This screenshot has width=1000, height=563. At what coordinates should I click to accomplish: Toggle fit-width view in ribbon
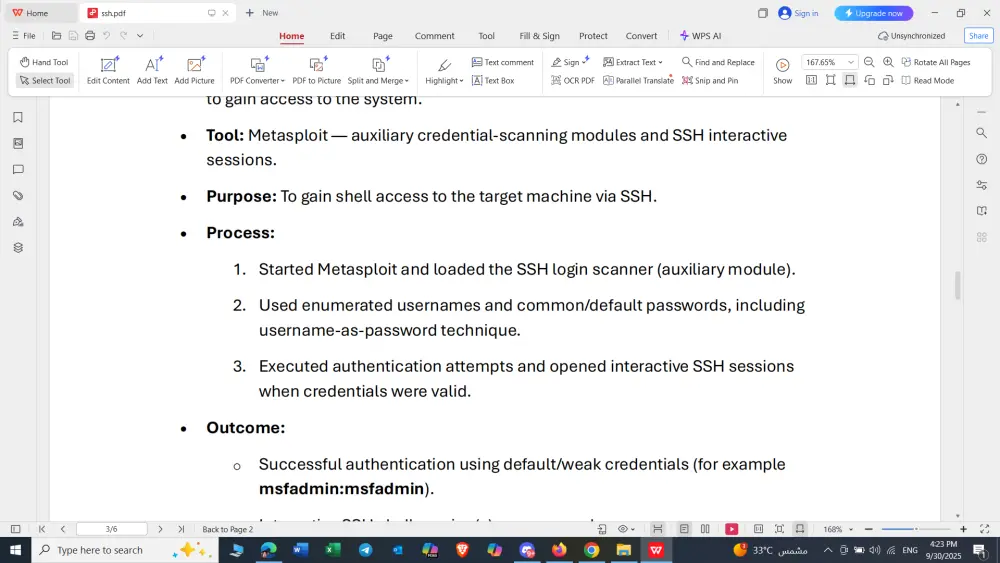pyautogui.click(x=849, y=80)
